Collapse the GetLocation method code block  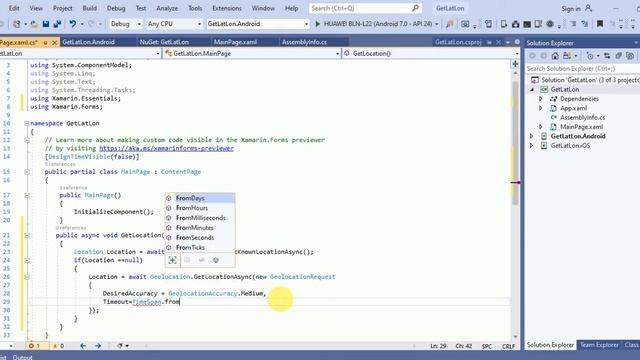point(27,235)
